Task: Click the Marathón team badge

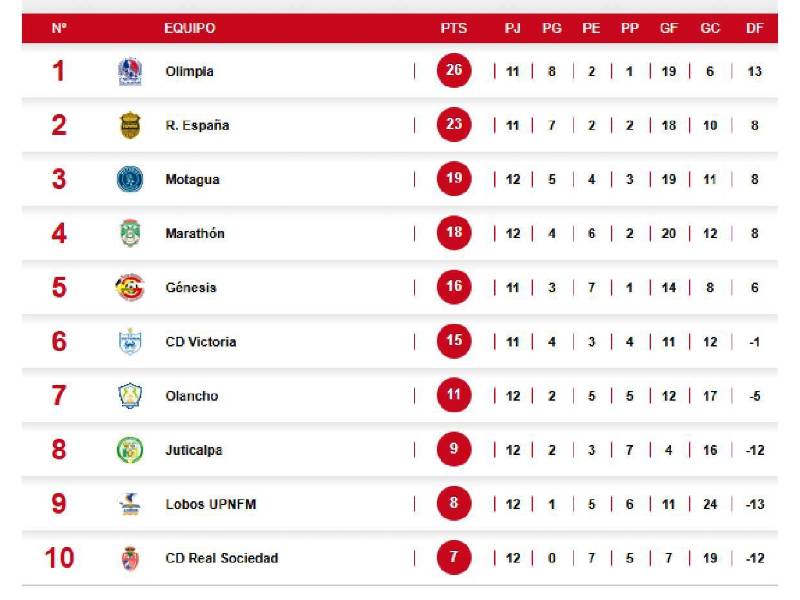Action: tap(130, 234)
